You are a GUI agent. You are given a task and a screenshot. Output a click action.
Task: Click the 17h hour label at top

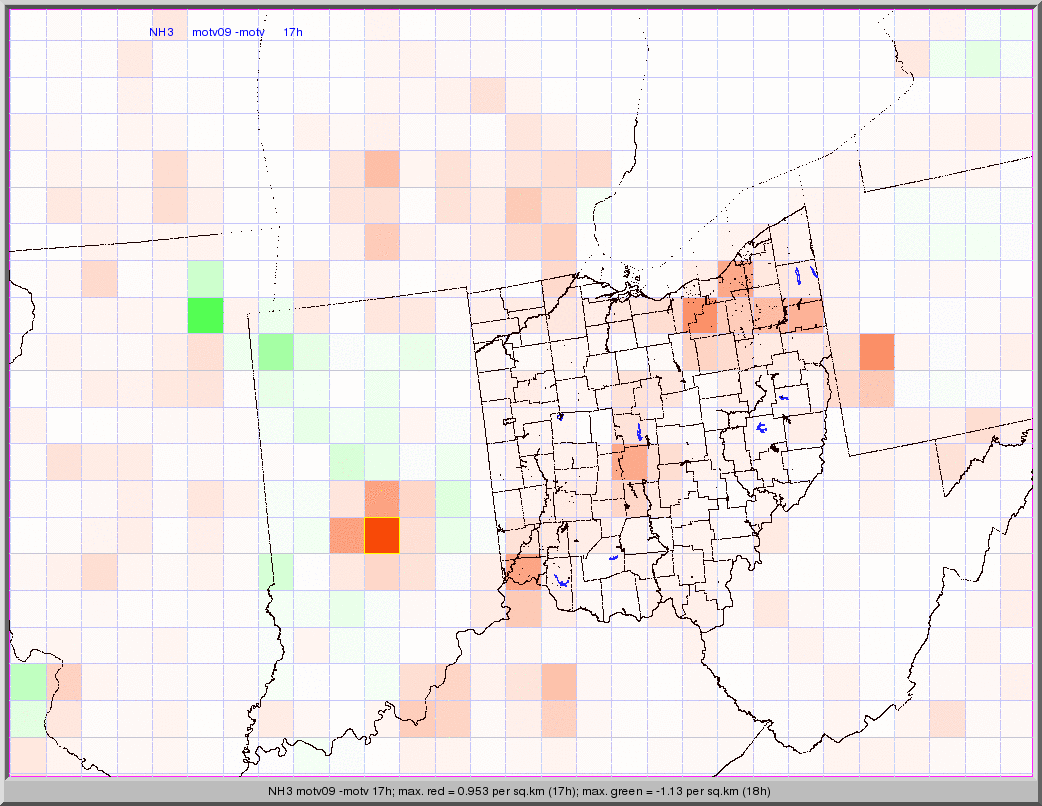pos(293,32)
